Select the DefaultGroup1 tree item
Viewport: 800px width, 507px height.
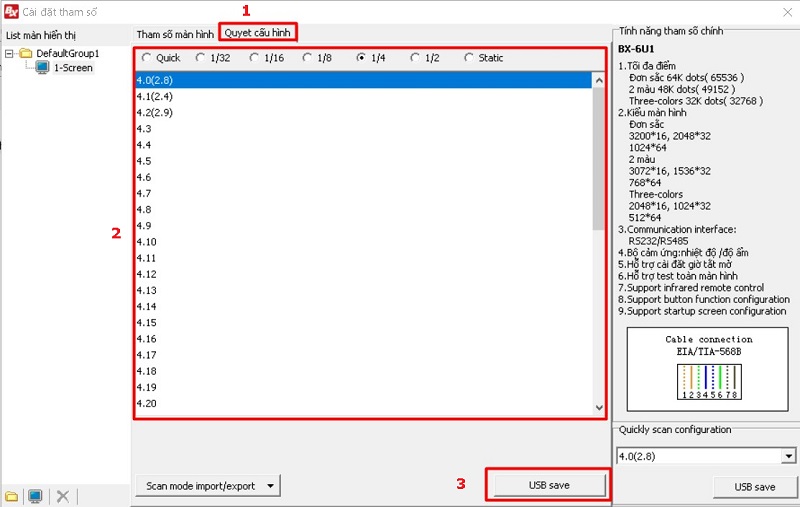click(67, 53)
